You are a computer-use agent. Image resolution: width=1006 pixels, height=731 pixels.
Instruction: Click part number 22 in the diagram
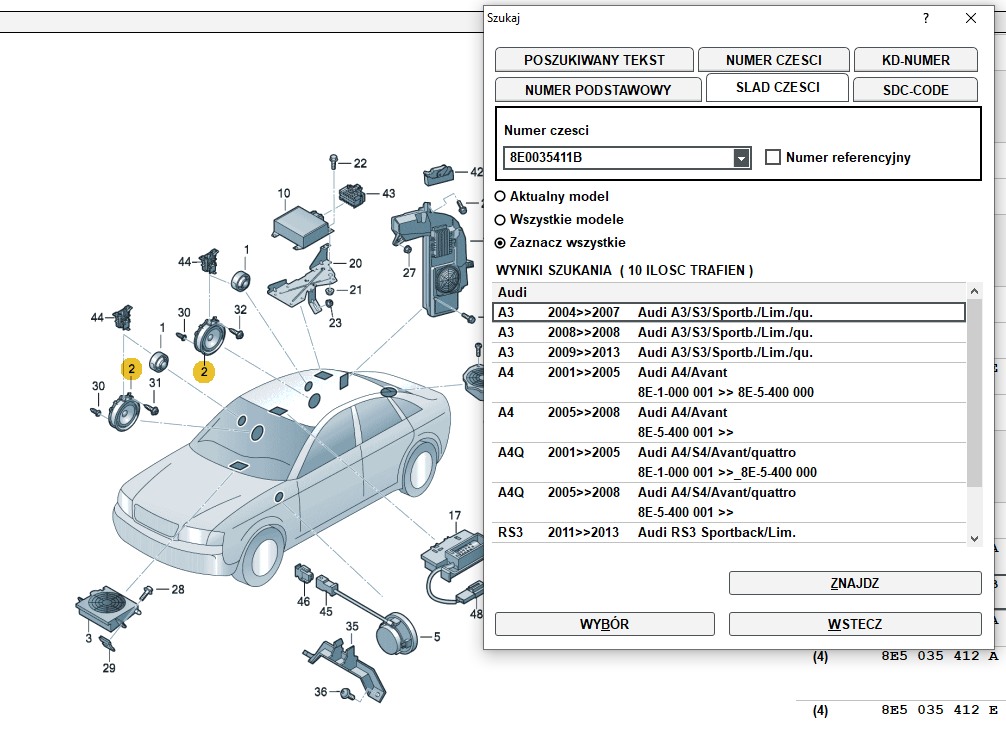(360, 164)
